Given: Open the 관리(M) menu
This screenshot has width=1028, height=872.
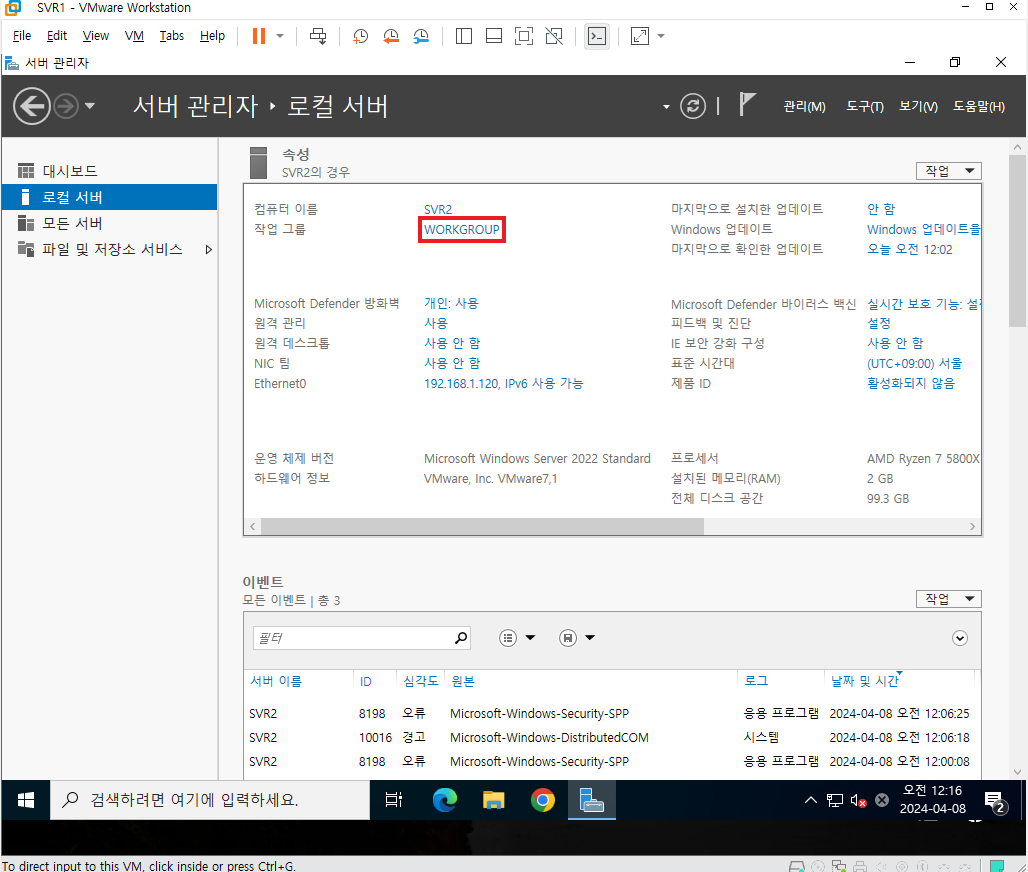Looking at the screenshot, I should click(x=804, y=107).
